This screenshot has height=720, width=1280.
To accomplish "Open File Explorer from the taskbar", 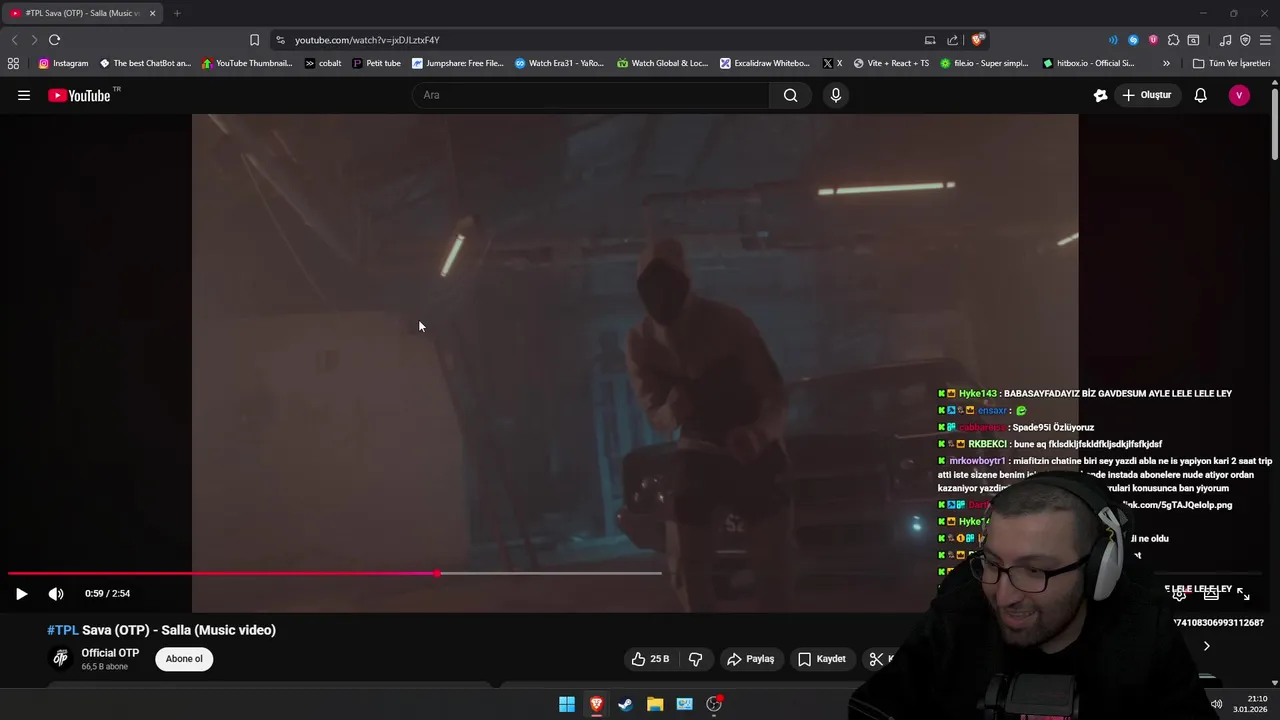I will click(655, 704).
